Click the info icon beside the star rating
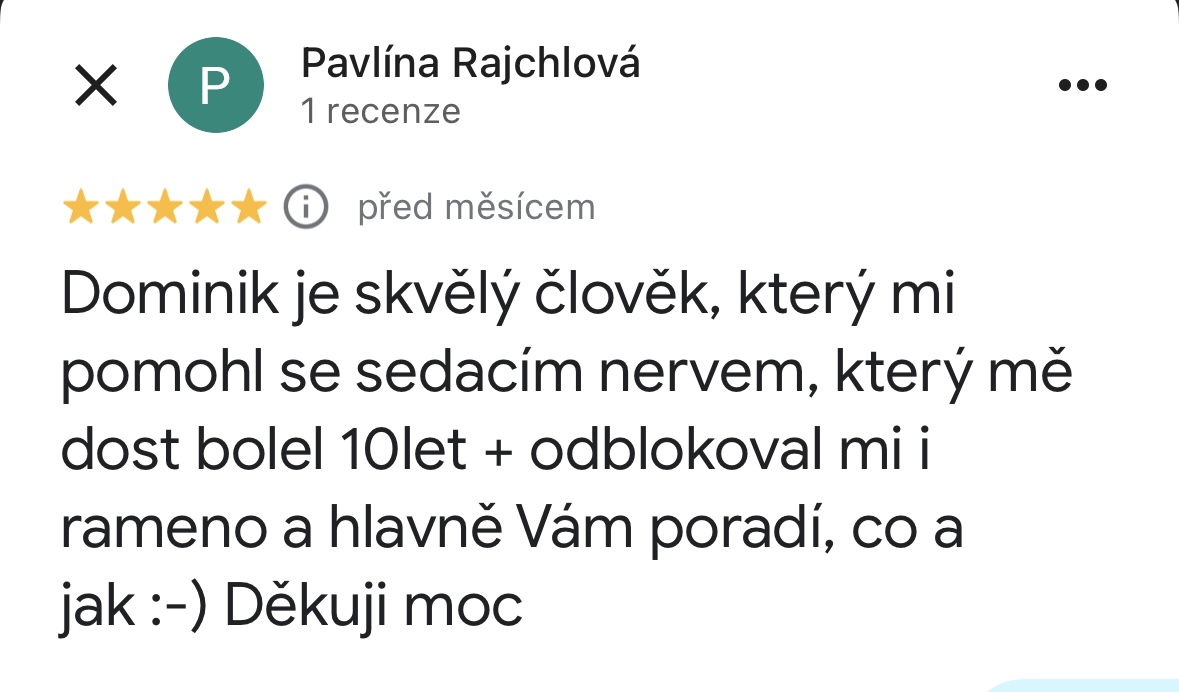This screenshot has width=1179, height=692. pos(307,207)
